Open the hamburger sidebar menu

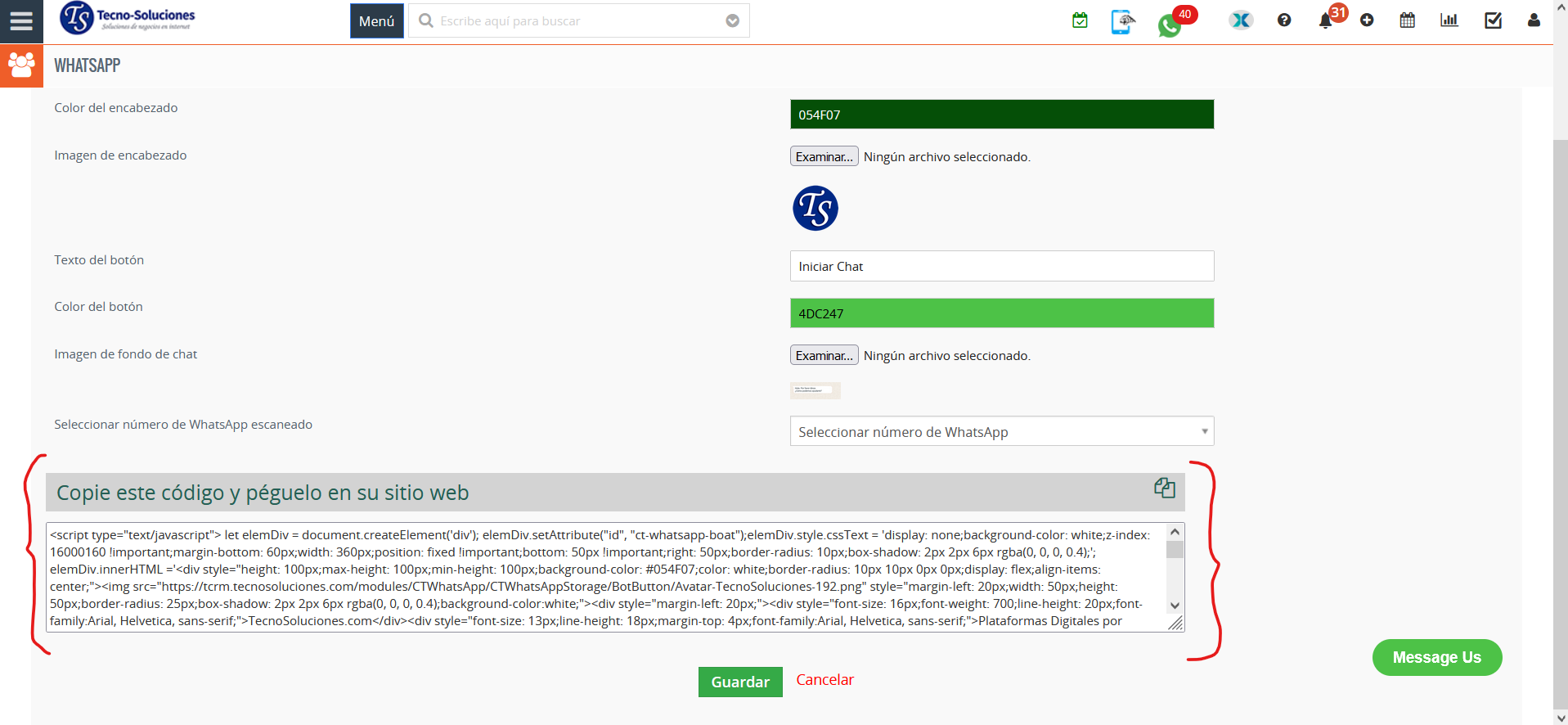click(x=21, y=21)
